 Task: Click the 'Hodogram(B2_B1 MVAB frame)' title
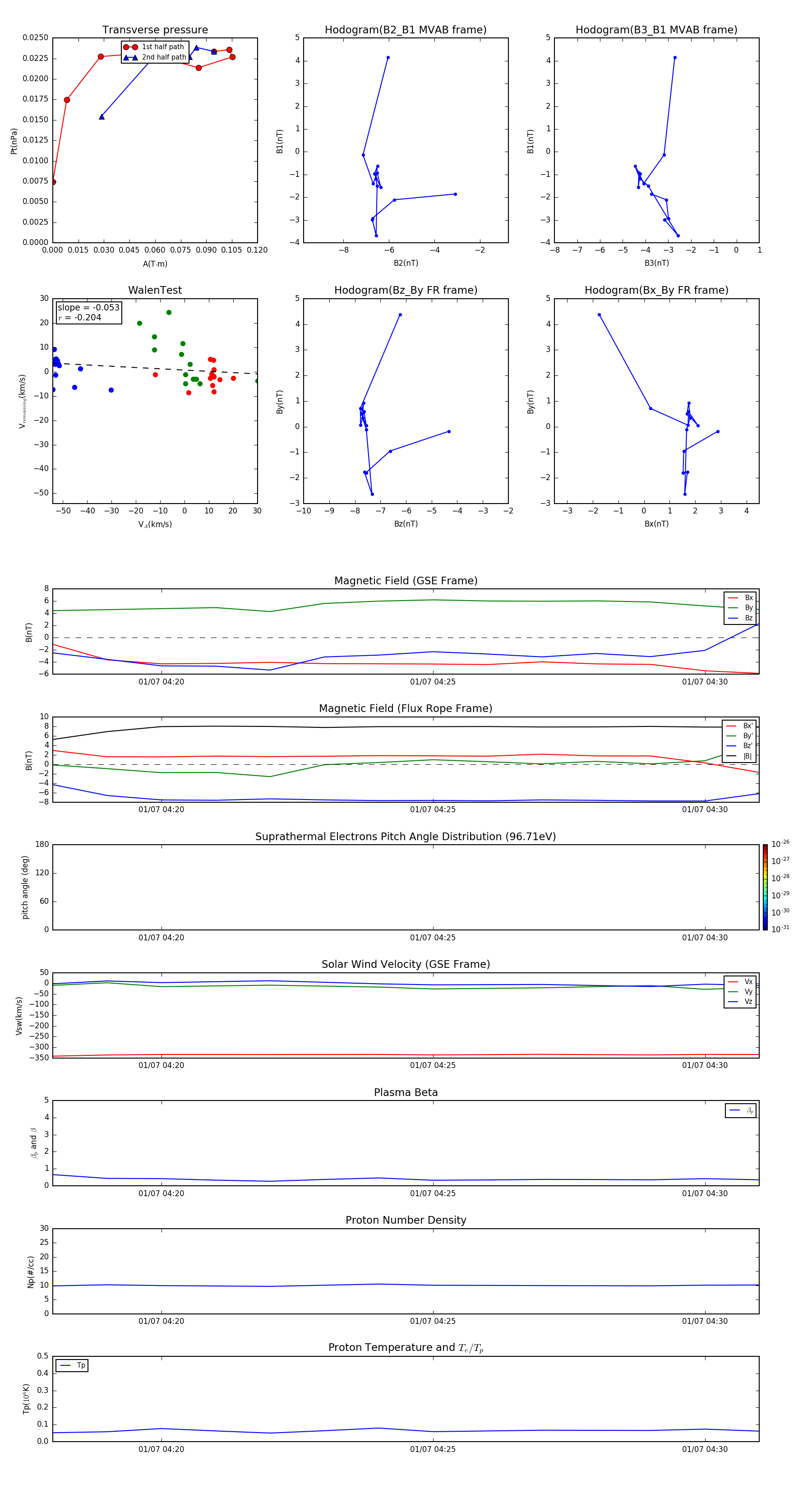point(406,30)
